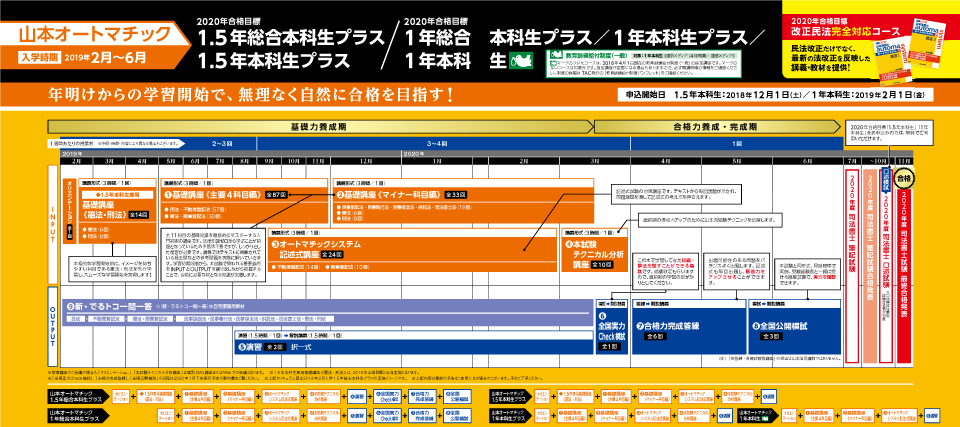
Task: Click the vertical INPUT row label
Action: coord(53,224)
